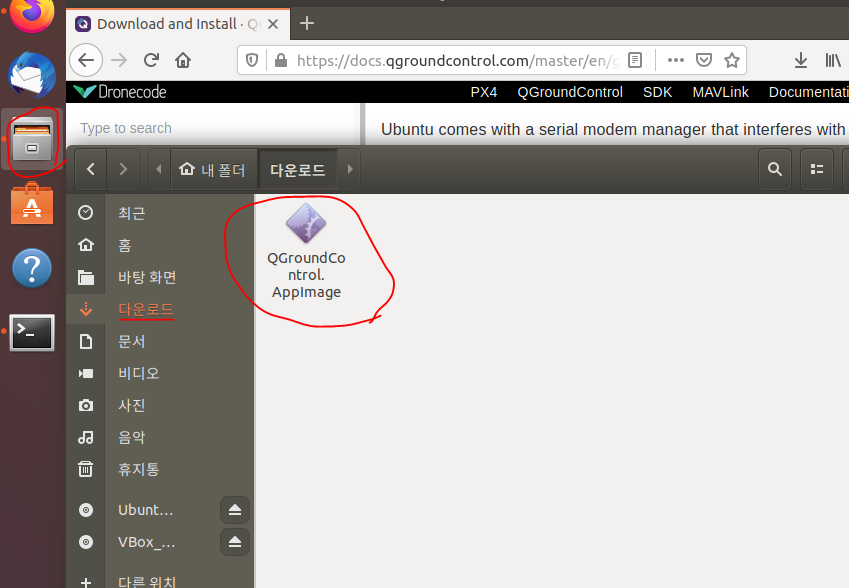849x588 pixels.
Task: Open page actions three-dot menu
Action: (x=676, y=60)
